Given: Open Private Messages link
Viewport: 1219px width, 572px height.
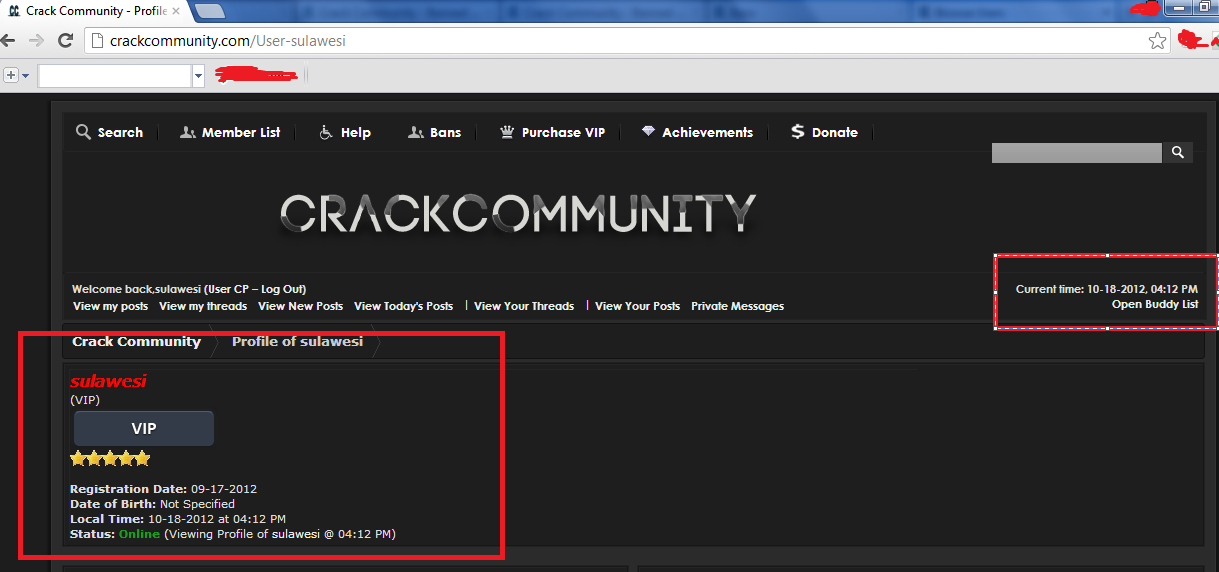Looking at the screenshot, I should tap(737, 306).
